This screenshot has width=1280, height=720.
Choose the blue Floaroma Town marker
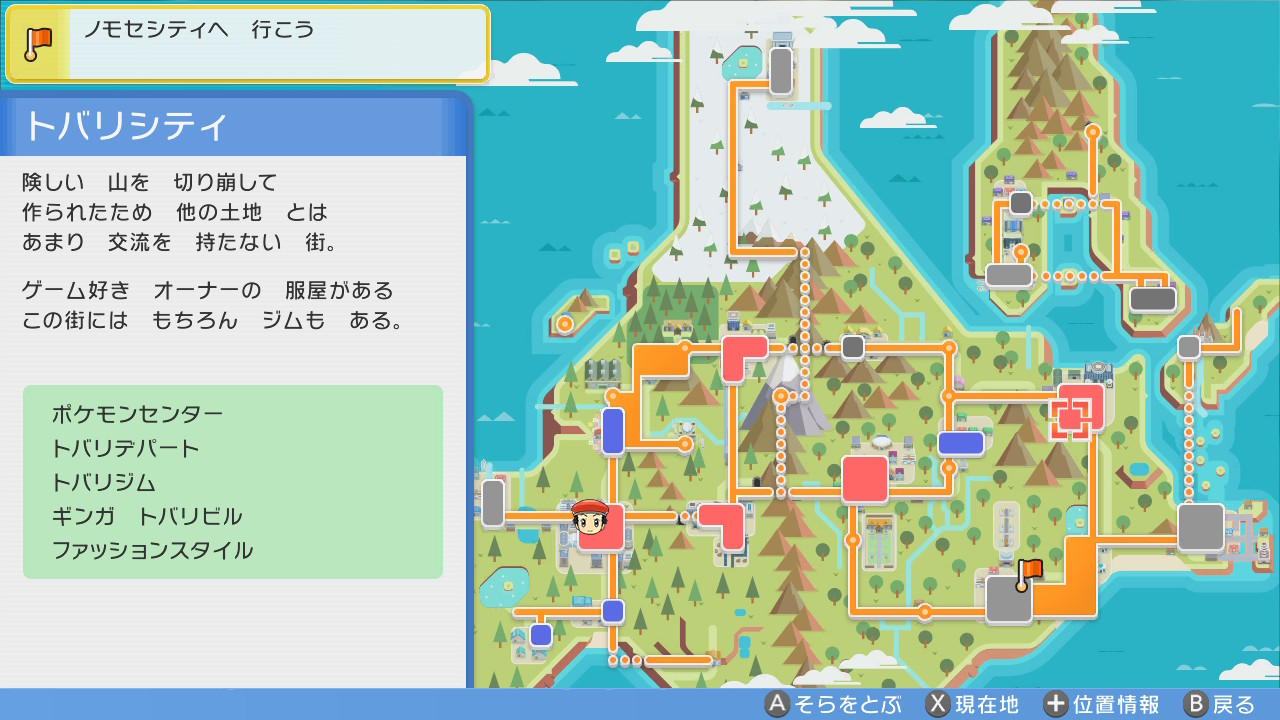[x=613, y=431]
